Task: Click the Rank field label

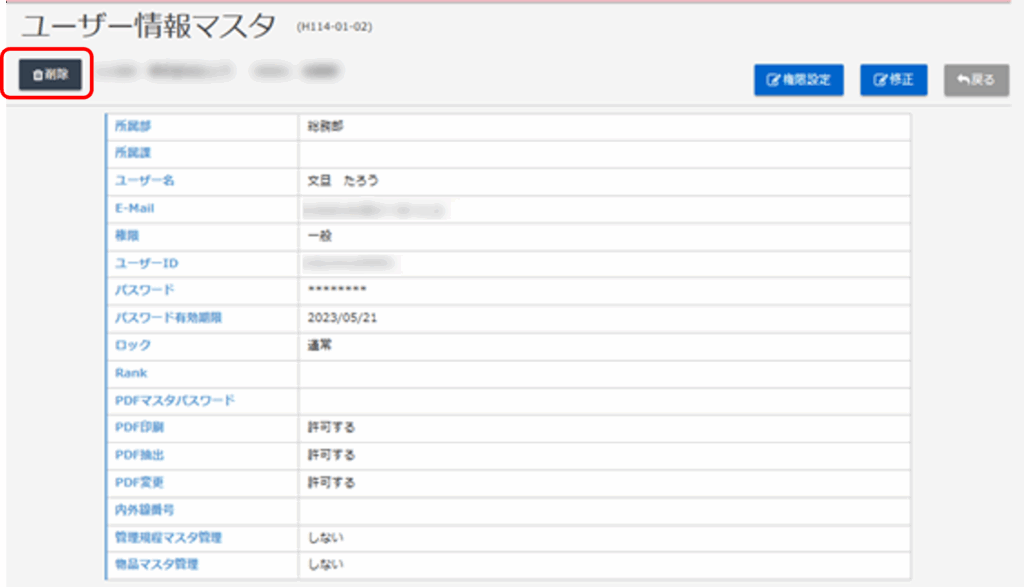Action: click(x=131, y=373)
